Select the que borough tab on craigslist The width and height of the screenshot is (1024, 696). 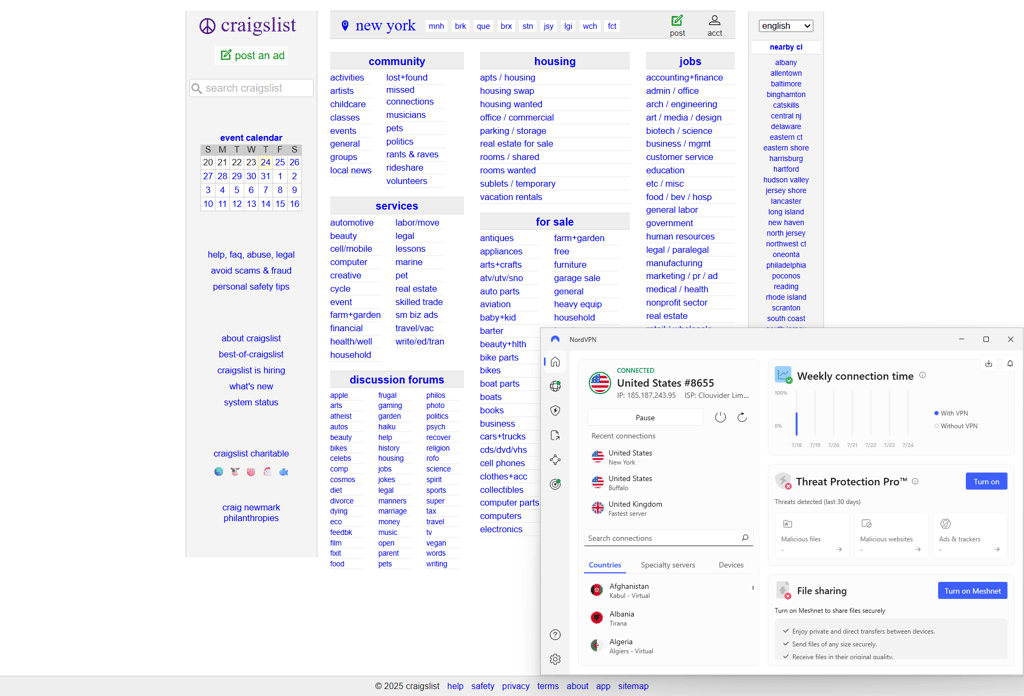483,26
